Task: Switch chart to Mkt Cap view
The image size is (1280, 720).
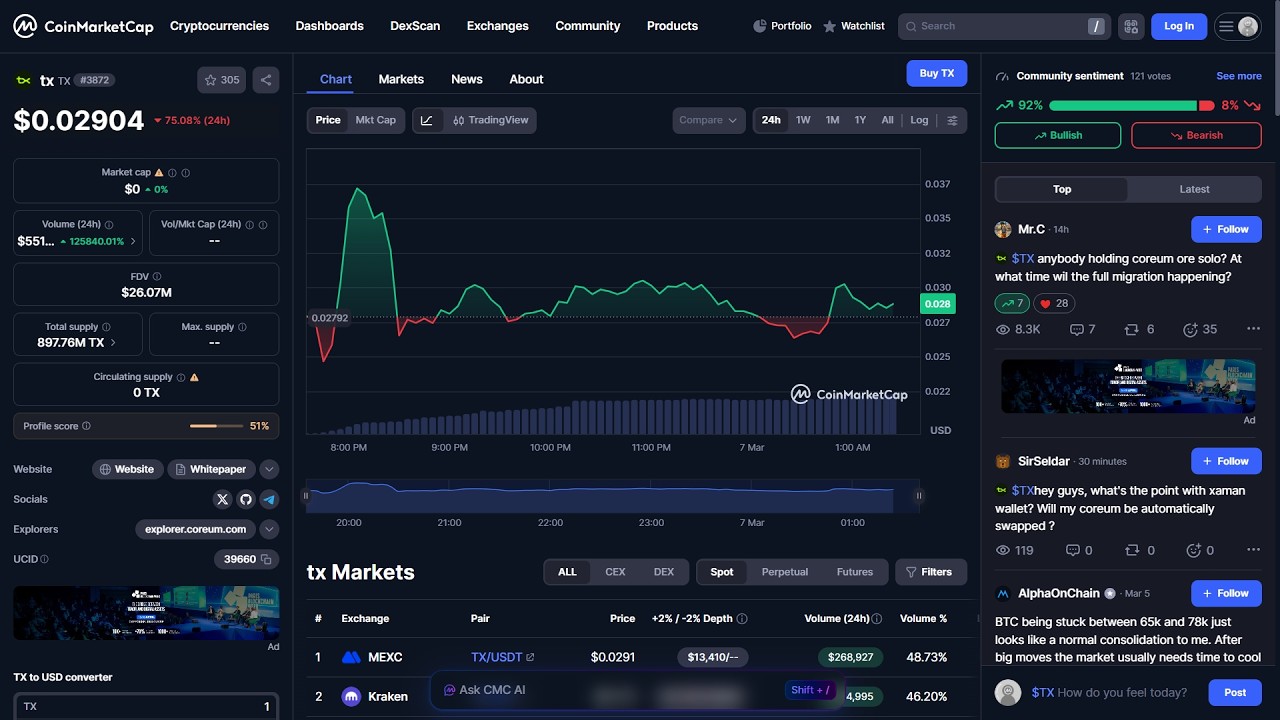Action: coord(376,120)
